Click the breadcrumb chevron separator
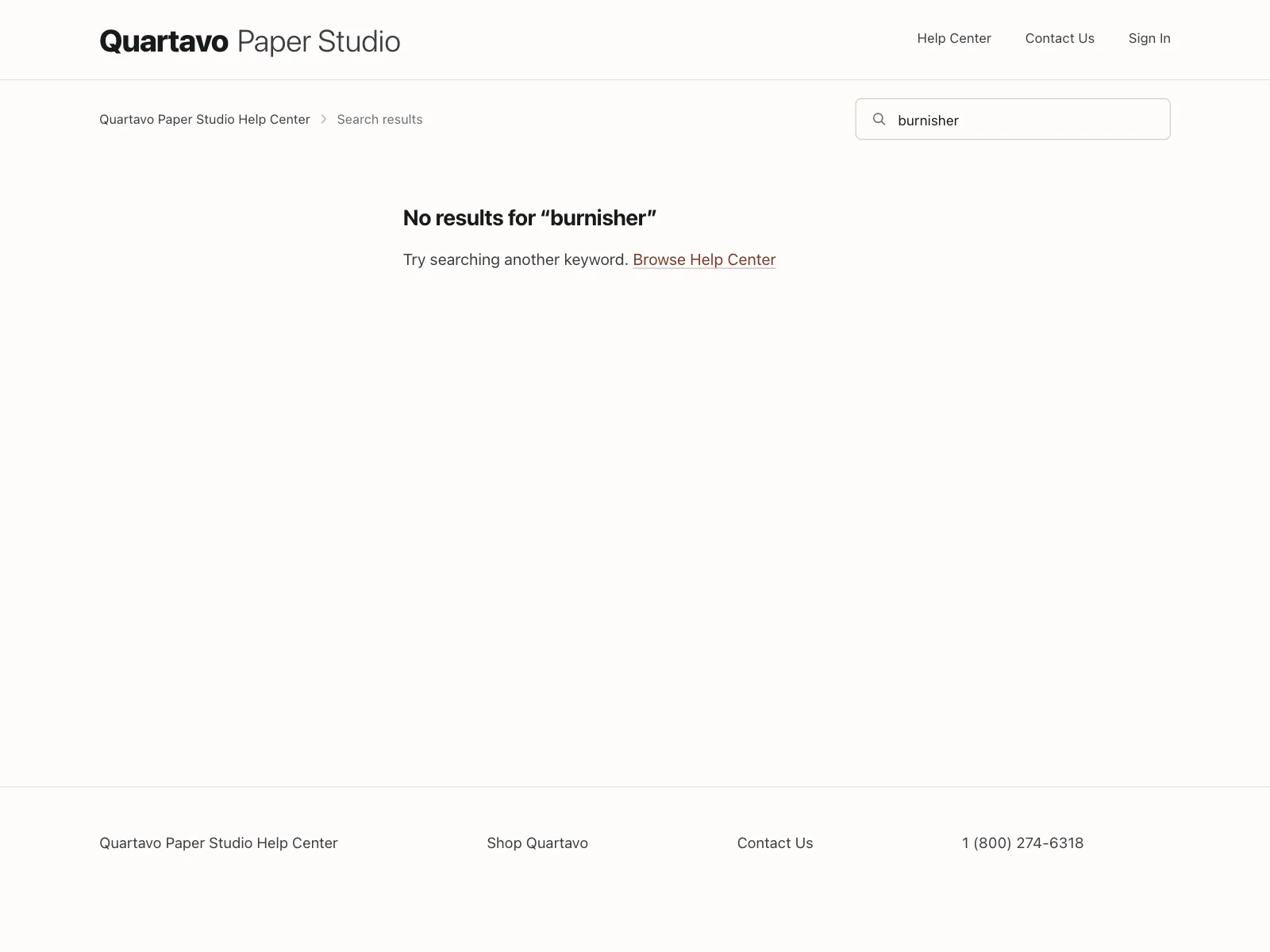The image size is (1270, 952). [324, 119]
